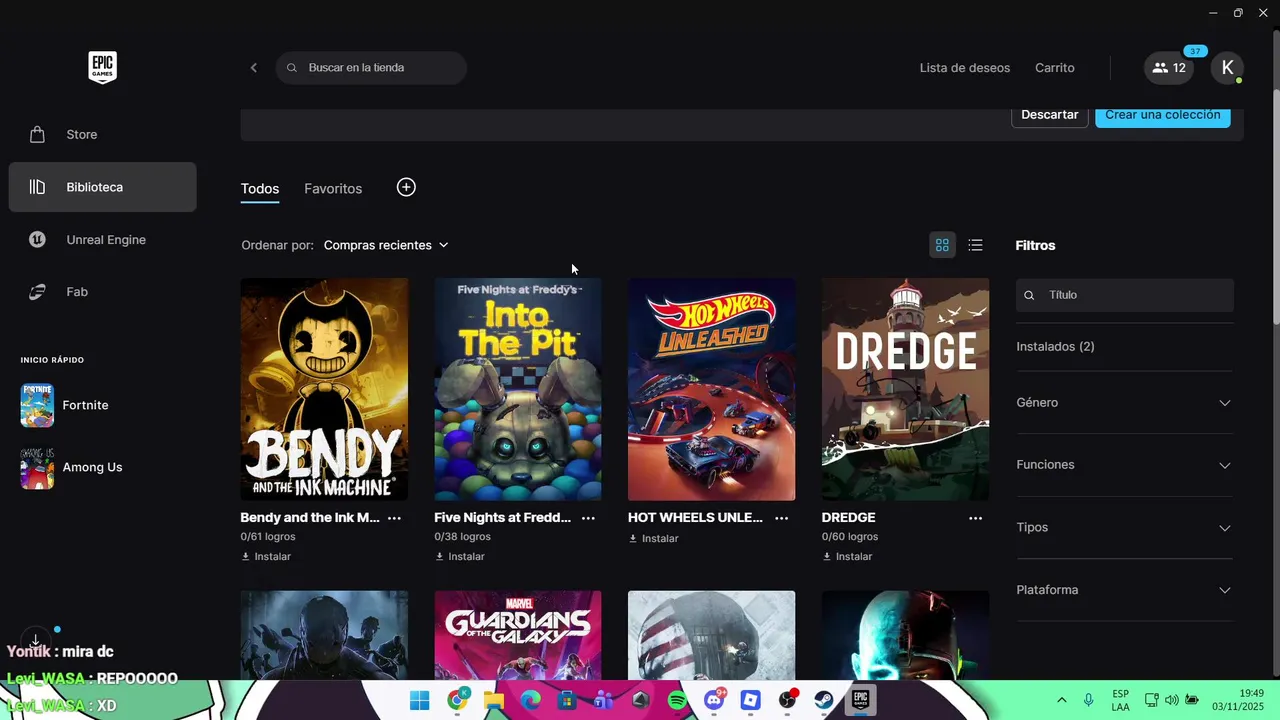
Task: Open Bendy and the Ink Machine cover
Action: 324,389
